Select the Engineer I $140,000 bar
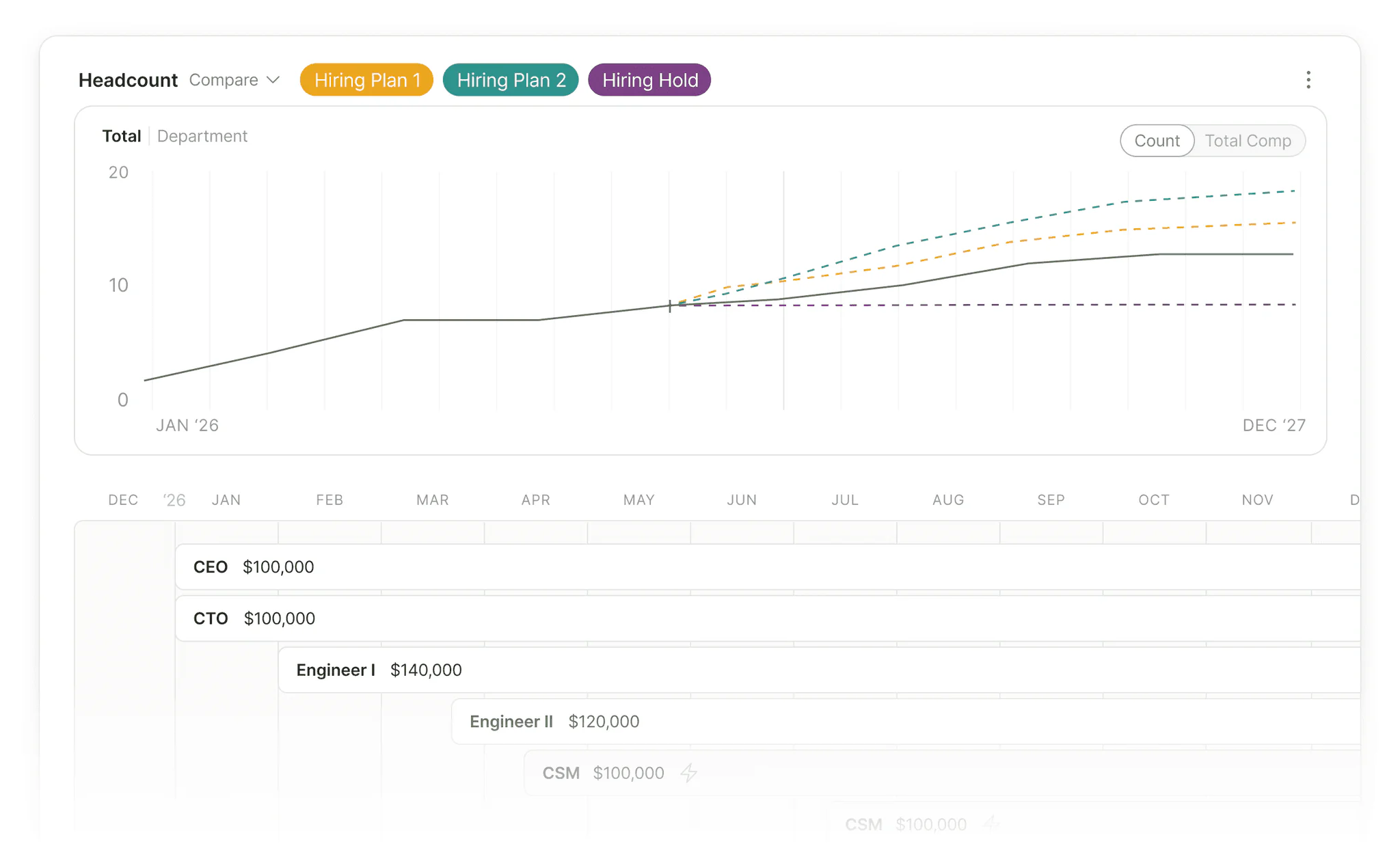 click(x=820, y=670)
